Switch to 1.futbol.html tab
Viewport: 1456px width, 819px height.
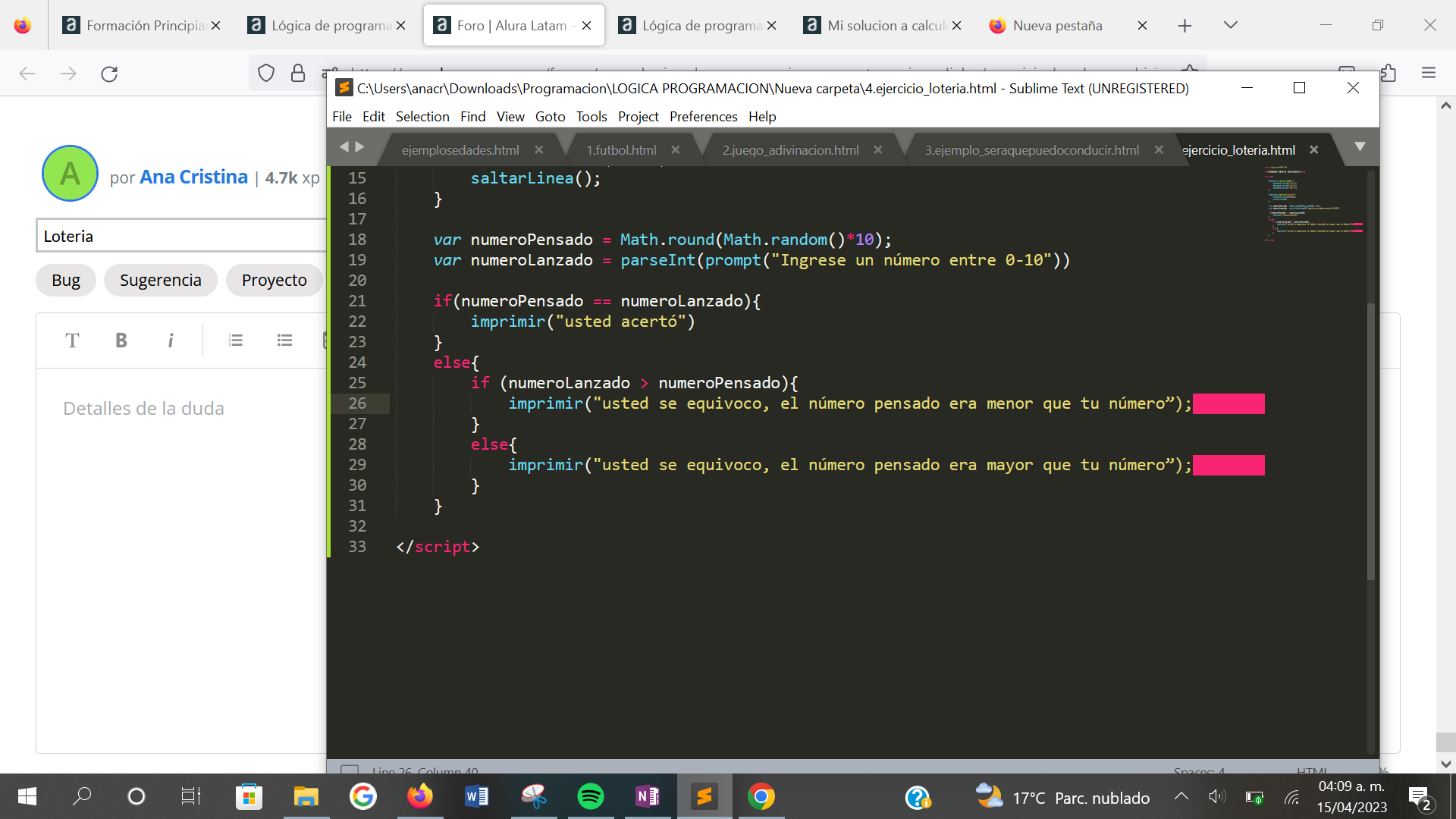pyautogui.click(x=621, y=150)
